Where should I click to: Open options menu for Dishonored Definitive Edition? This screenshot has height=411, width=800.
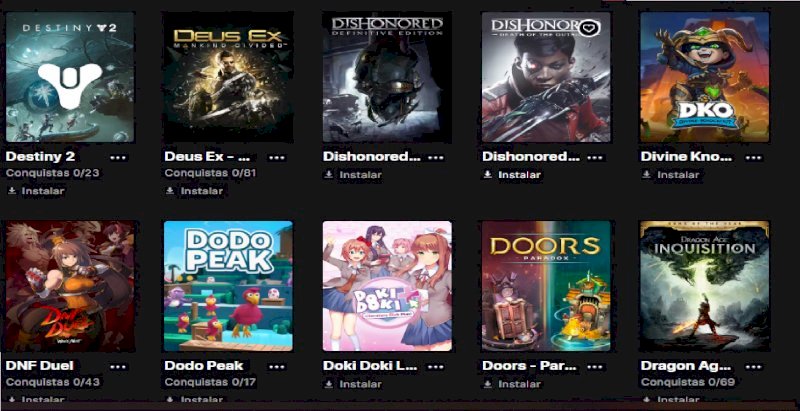(435, 158)
